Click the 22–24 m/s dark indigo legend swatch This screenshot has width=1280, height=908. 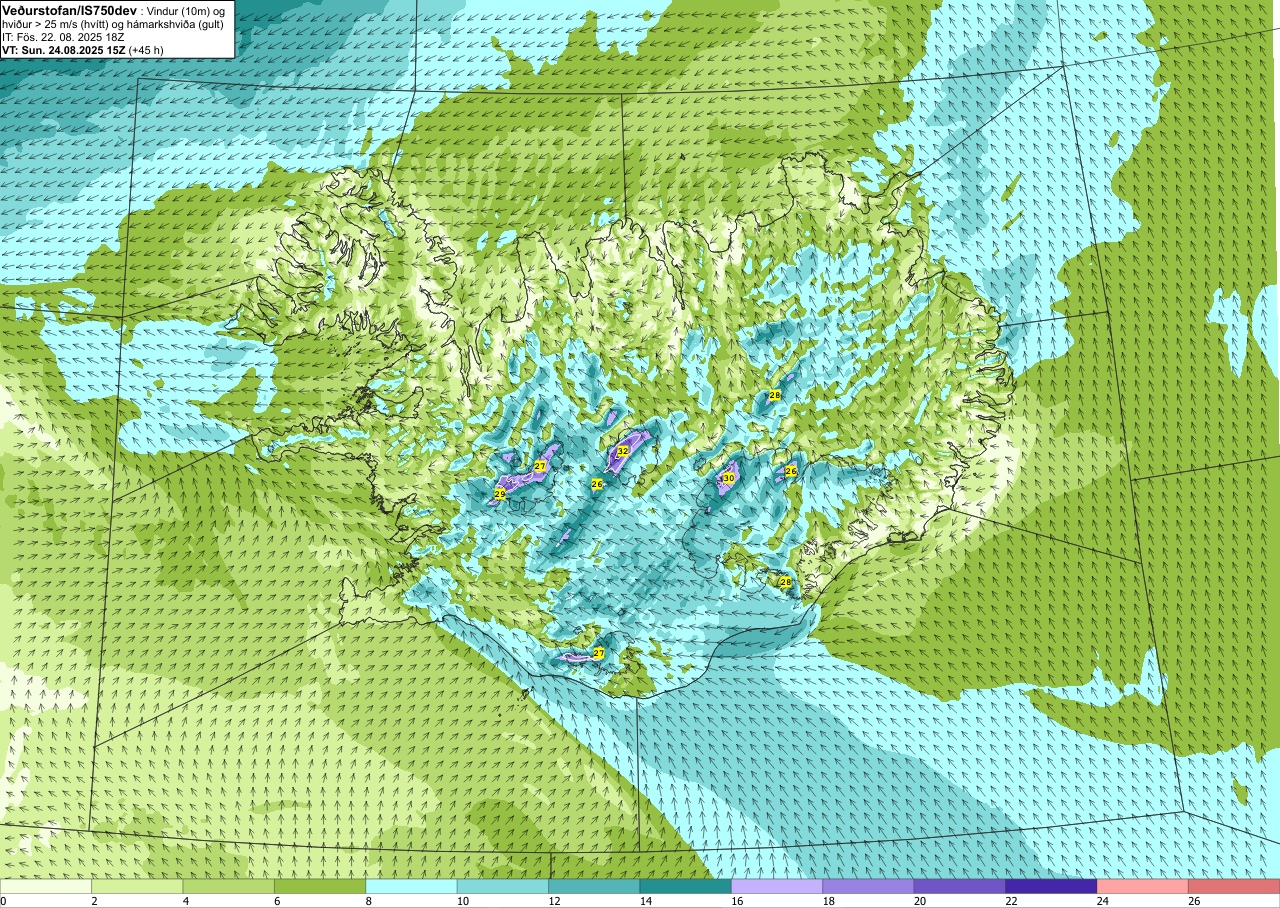[x=1052, y=886]
